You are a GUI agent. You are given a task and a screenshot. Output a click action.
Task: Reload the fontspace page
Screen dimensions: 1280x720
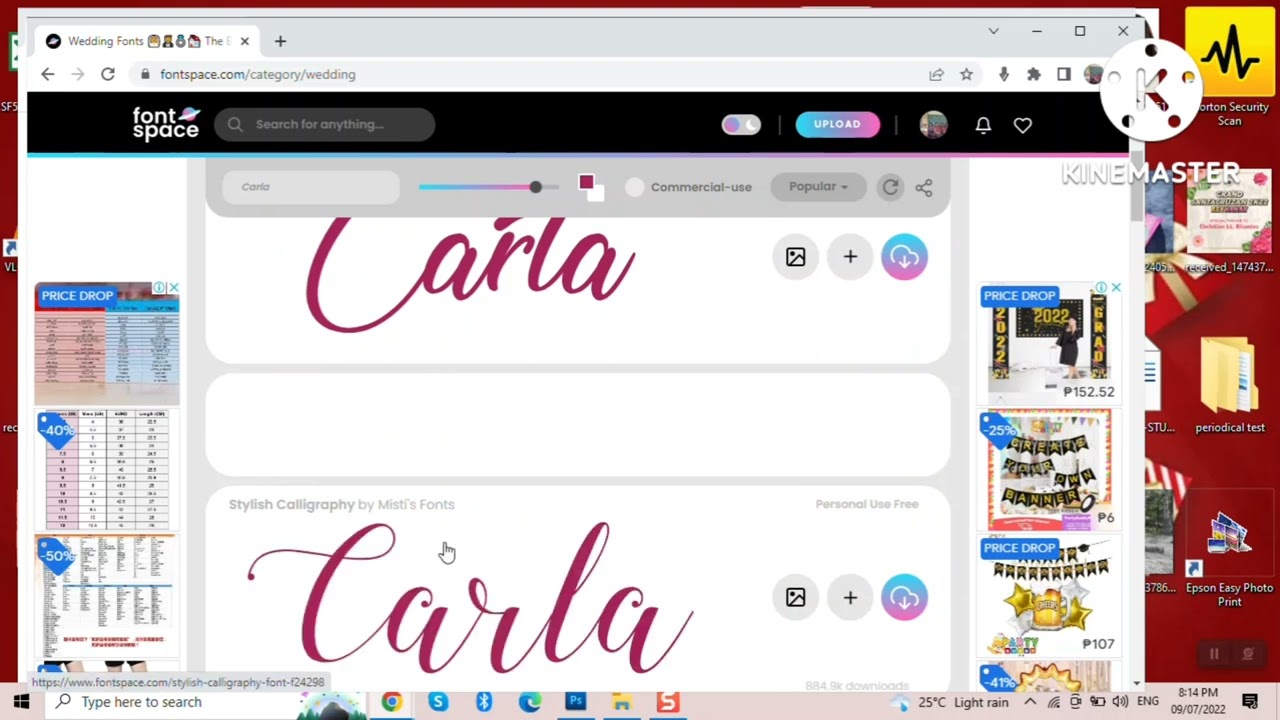click(108, 74)
